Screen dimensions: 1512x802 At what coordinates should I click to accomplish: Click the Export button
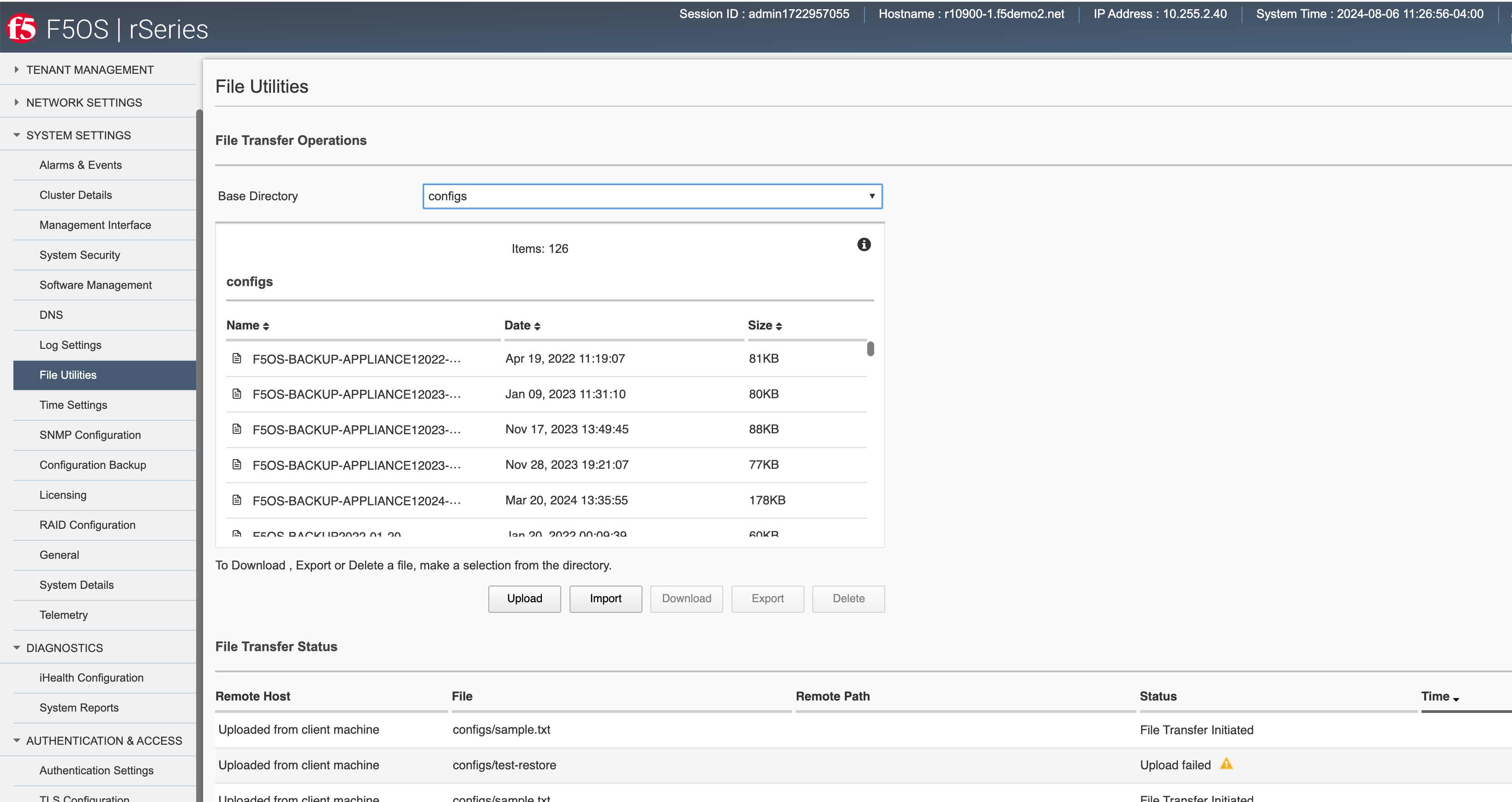click(x=767, y=599)
